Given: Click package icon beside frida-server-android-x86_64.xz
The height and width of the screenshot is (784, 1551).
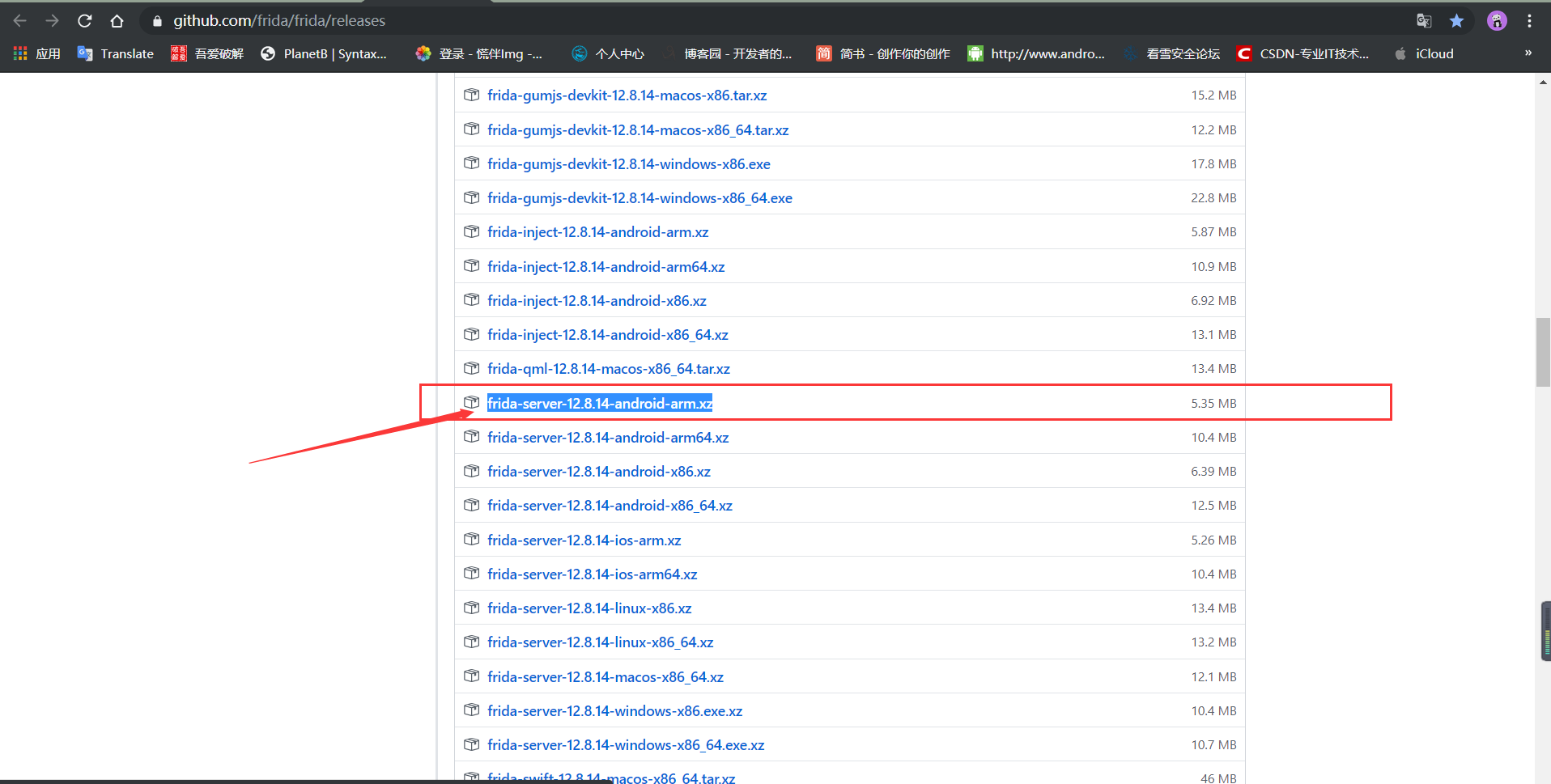Looking at the screenshot, I should click(x=472, y=505).
